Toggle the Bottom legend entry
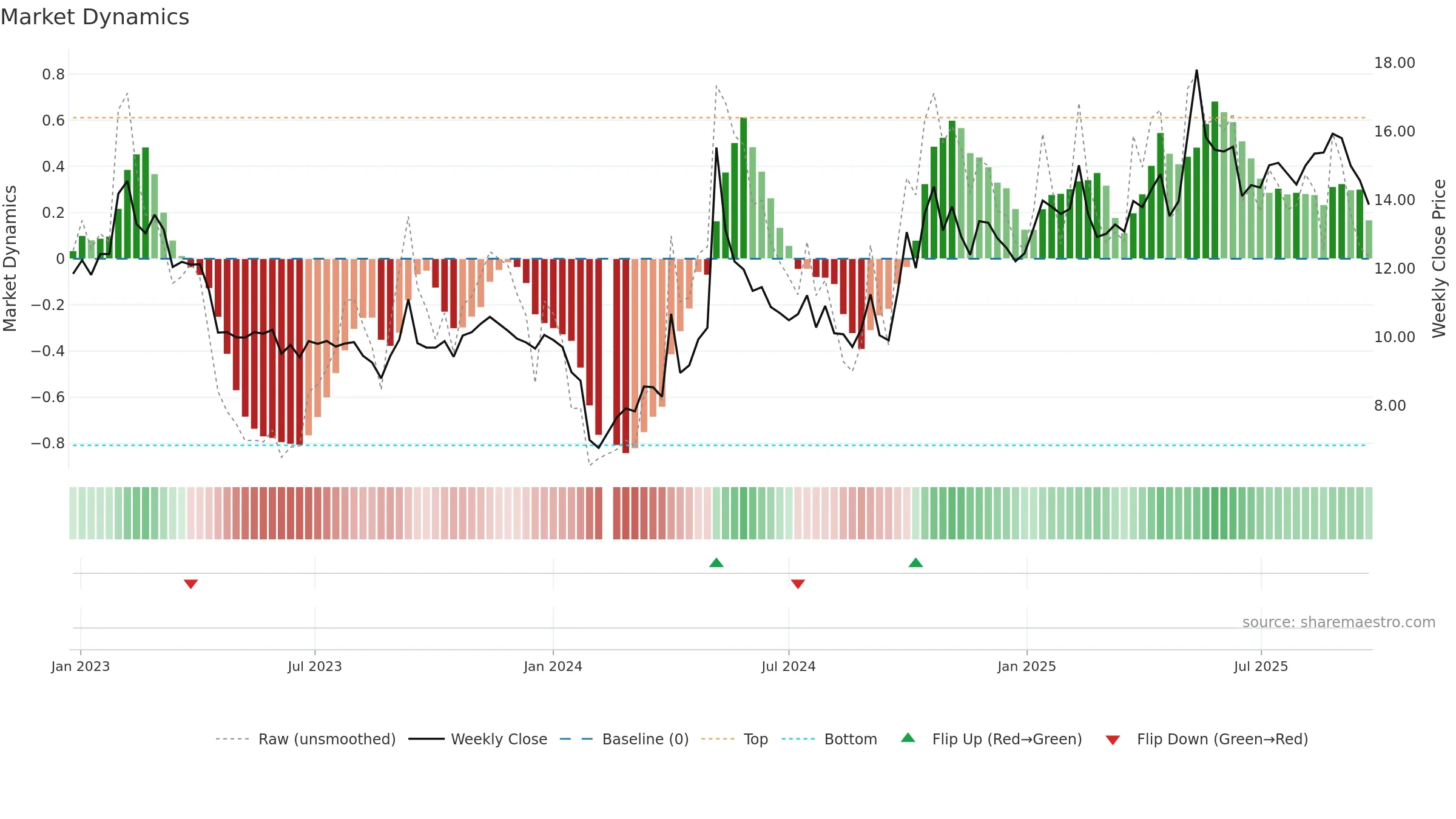The width and height of the screenshot is (1456, 819). click(829, 739)
